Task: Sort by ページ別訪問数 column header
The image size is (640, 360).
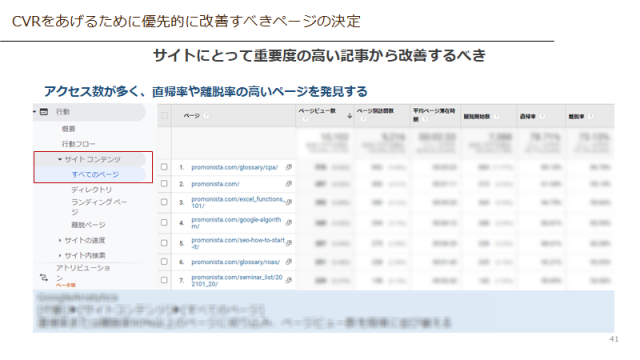Action: click(x=375, y=111)
